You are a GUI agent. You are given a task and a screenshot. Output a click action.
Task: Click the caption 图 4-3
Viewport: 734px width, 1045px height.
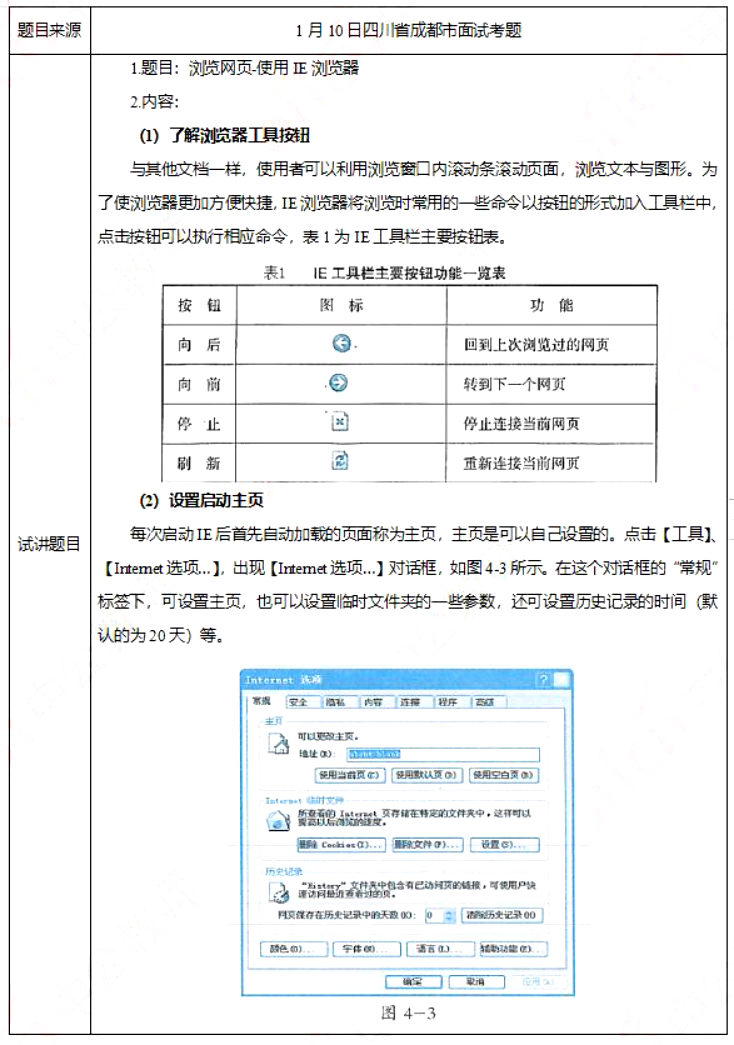click(408, 1013)
